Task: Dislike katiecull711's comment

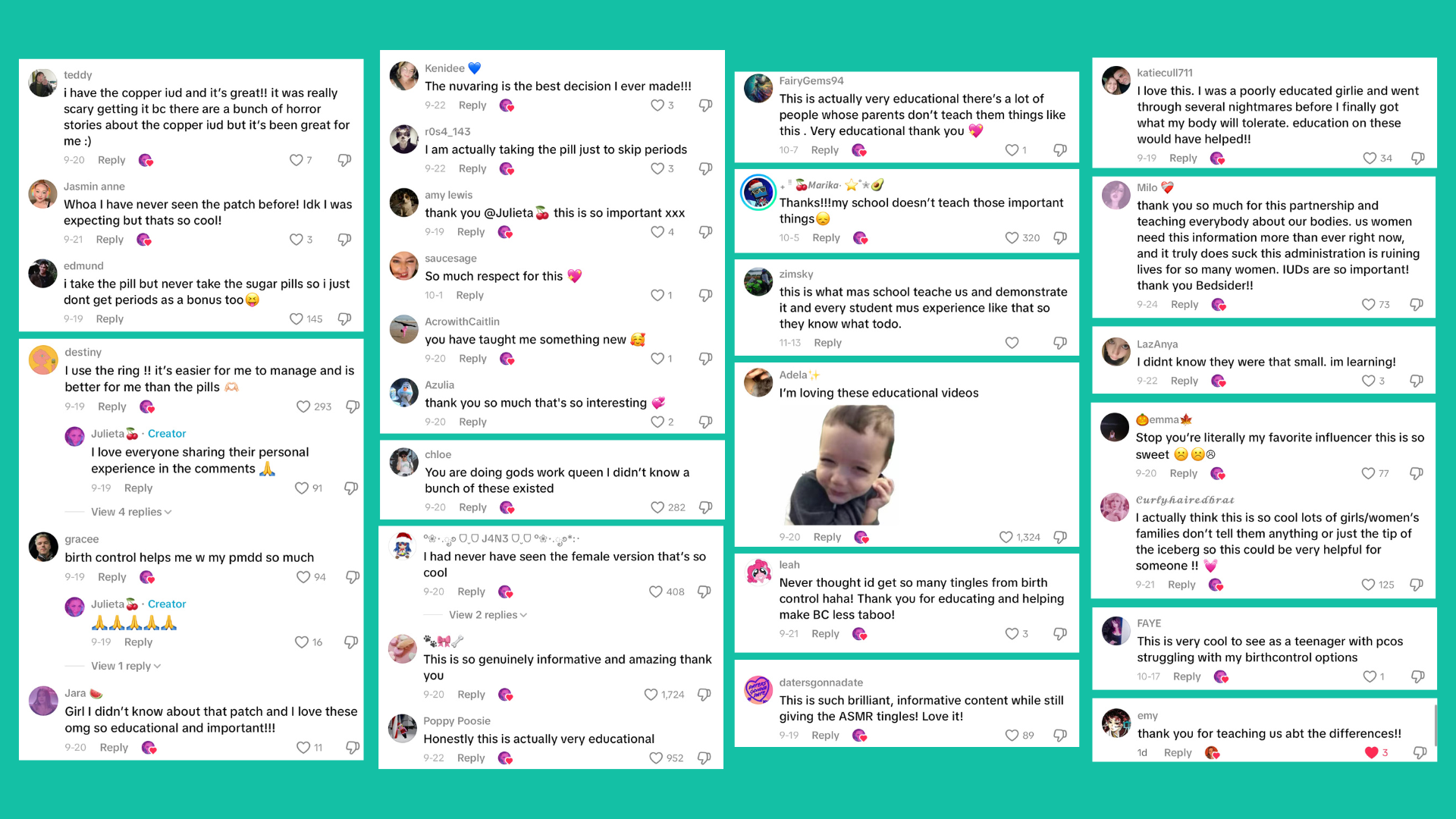Action: [x=1418, y=158]
